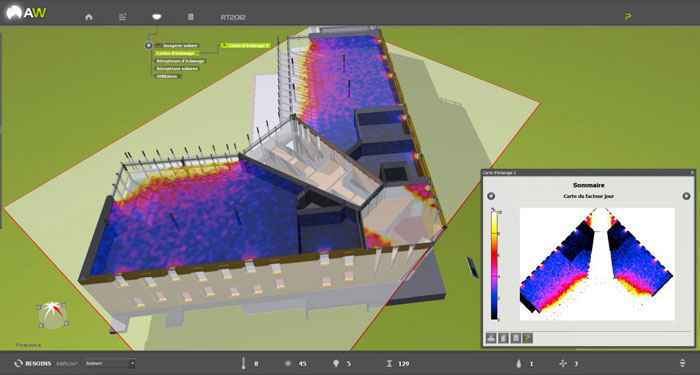Open the home icon in top toolbar

89,17
